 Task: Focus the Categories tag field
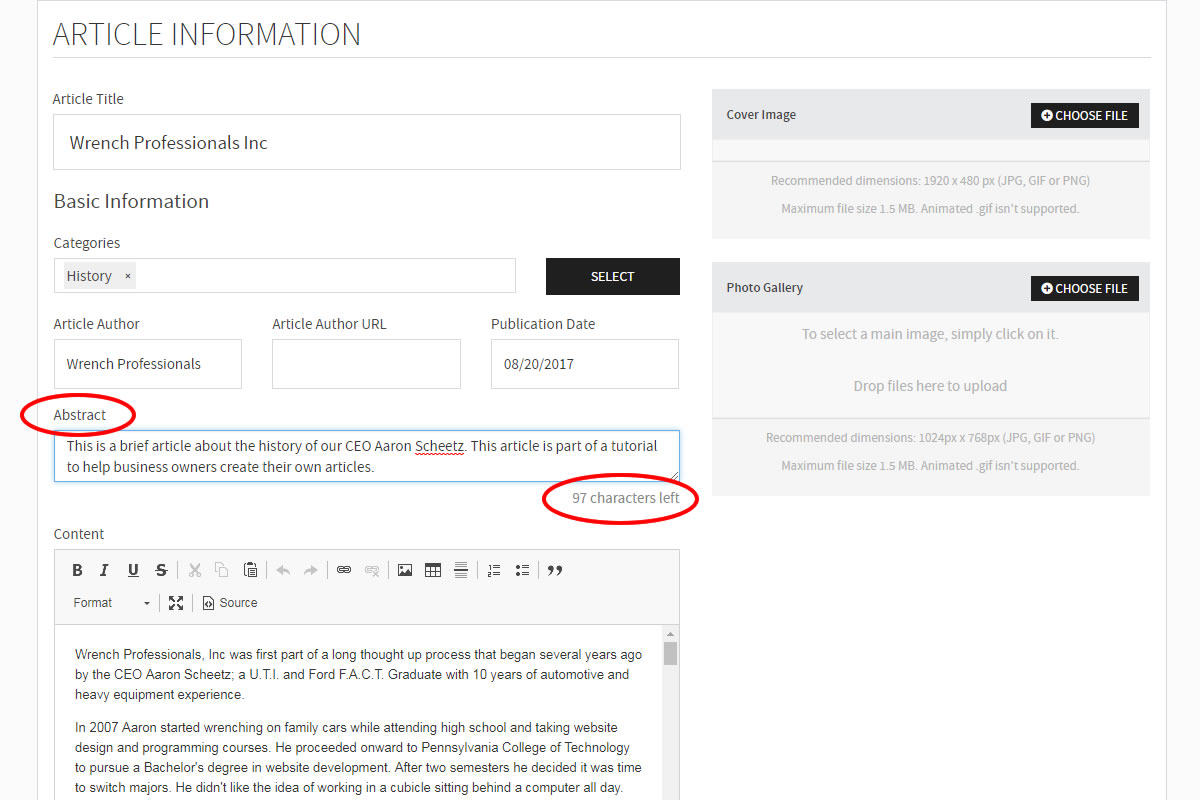pos(285,276)
